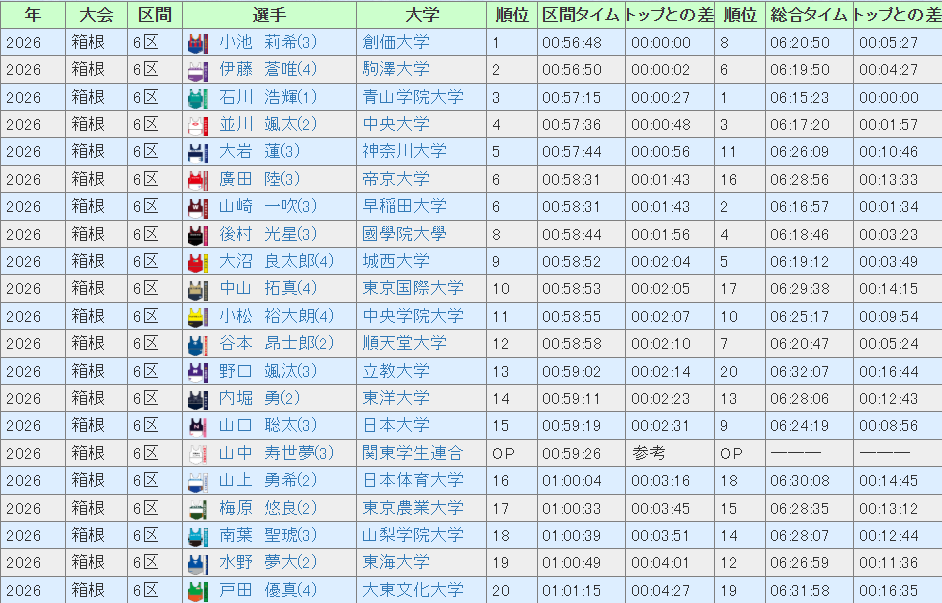Click the uniform icon next to 山口 聡太
Screen dimensions: 942x603
(197, 426)
